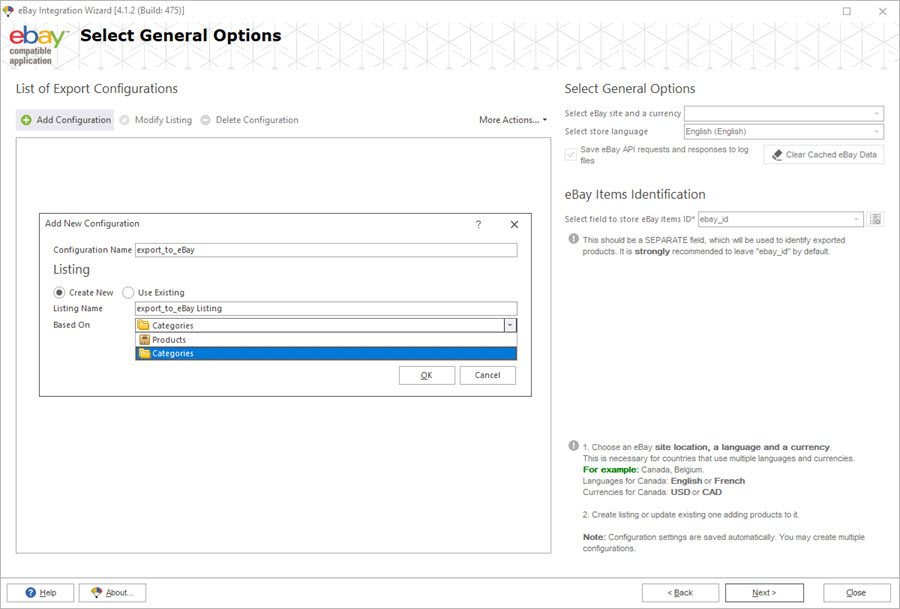Click the Select store language label
This screenshot has height=609, width=900.
pos(606,131)
